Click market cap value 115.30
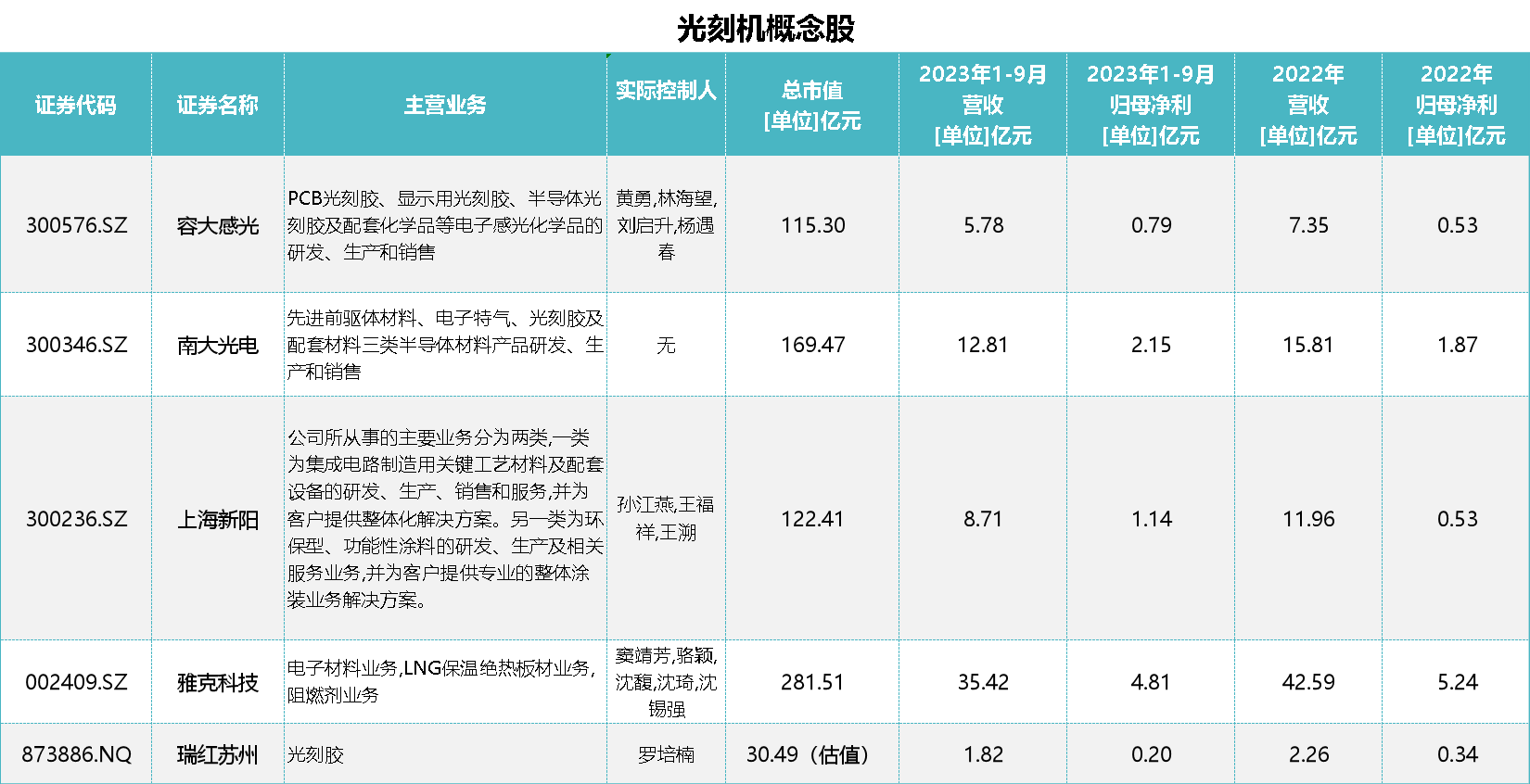Viewport: 1530px width, 784px height. [812, 225]
